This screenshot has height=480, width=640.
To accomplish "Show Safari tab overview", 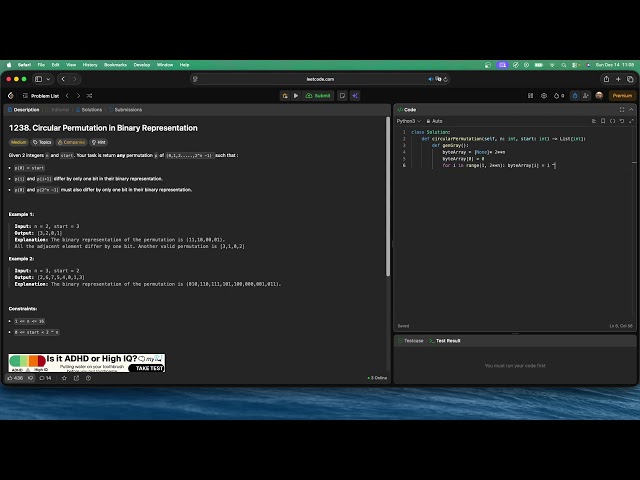I will coord(630,79).
